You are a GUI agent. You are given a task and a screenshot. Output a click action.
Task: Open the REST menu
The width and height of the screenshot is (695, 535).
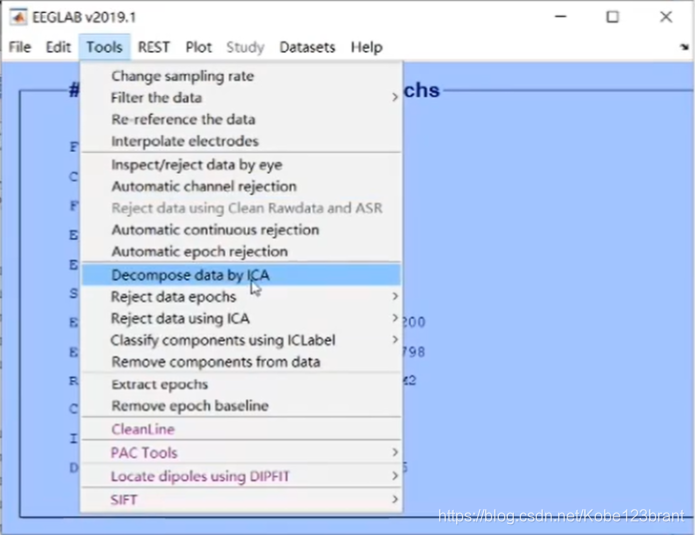(153, 47)
